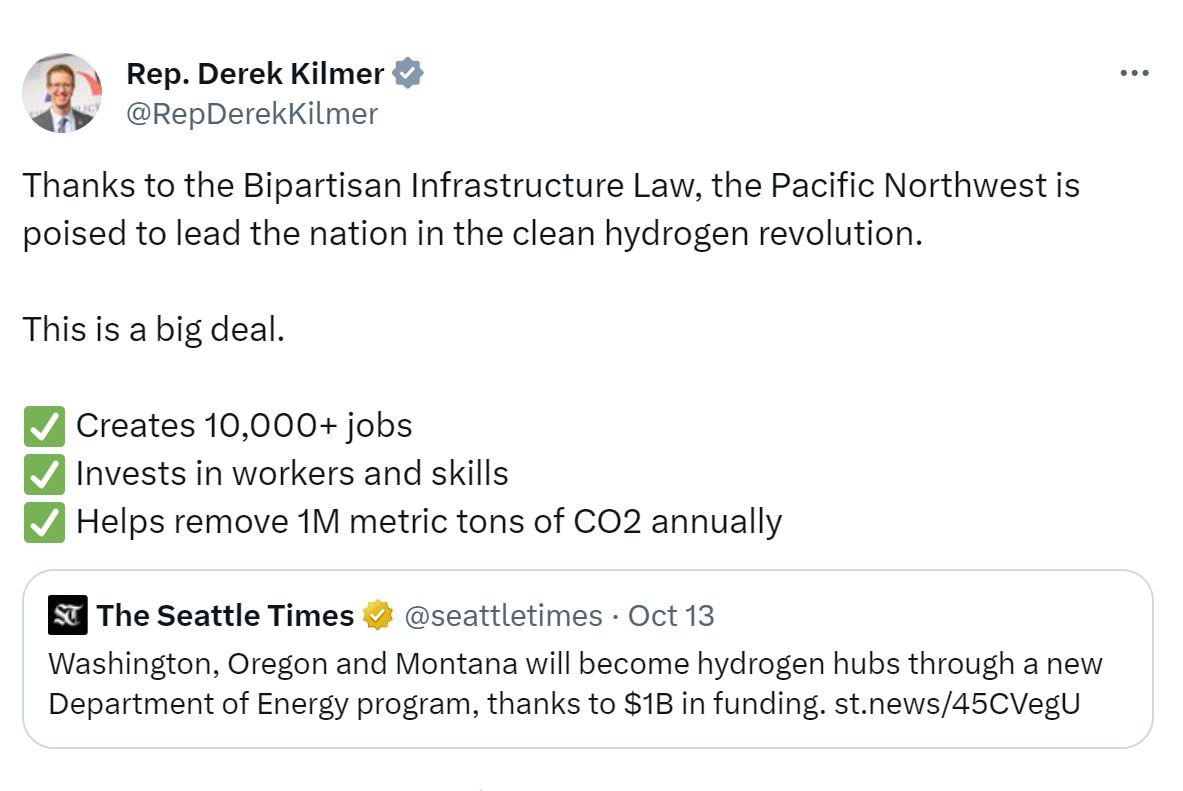
Task: Click the @seattletimes handle
Action: pos(503,615)
